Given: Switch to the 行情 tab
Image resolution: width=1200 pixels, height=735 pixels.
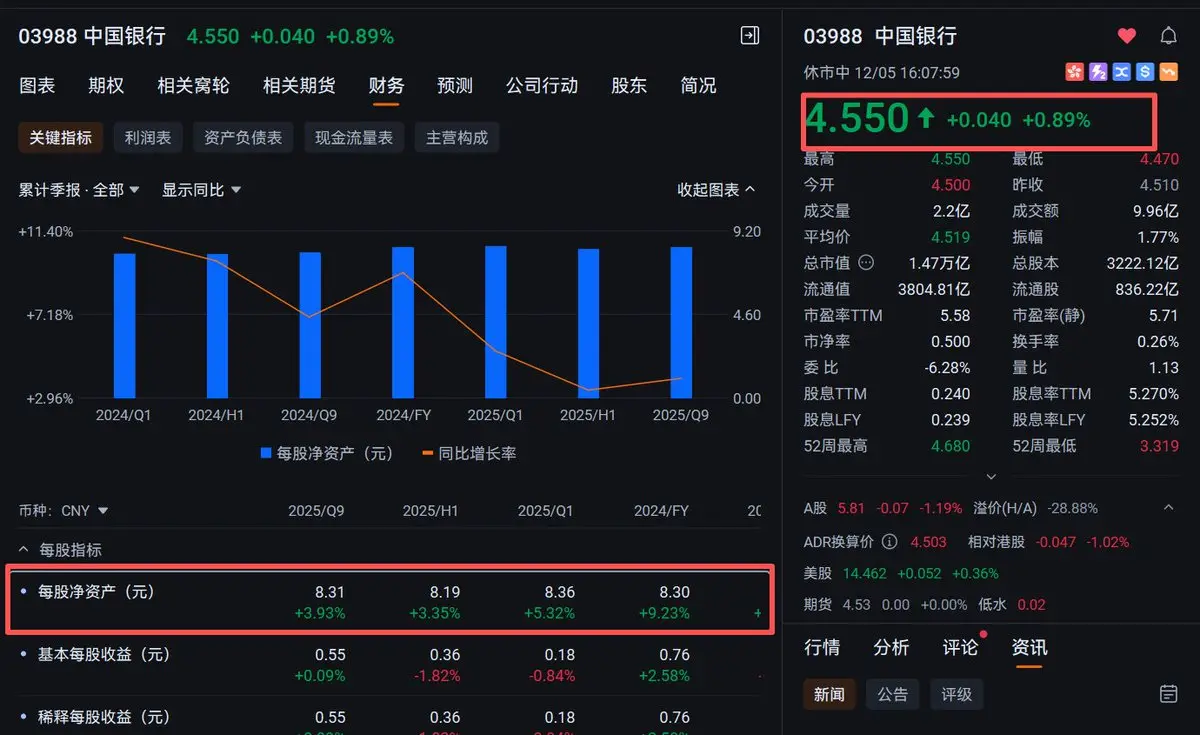Looking at the screenshot, I should [x=822, y=648].
